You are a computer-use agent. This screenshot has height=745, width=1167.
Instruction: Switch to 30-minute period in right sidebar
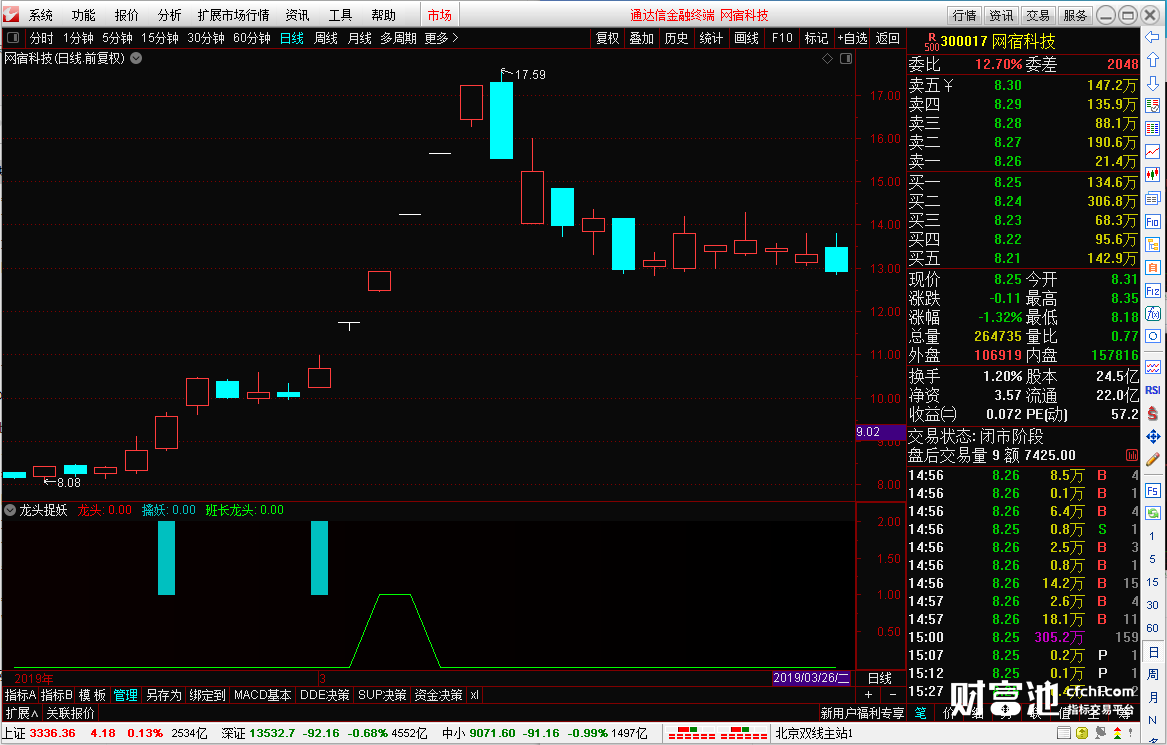[x=1152, y=605]
